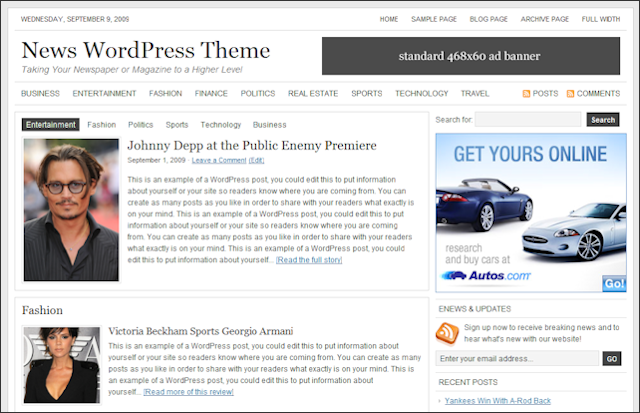Click Read the full story link
640x413 pixels.
pyautogui.click(x=309, y=260)
